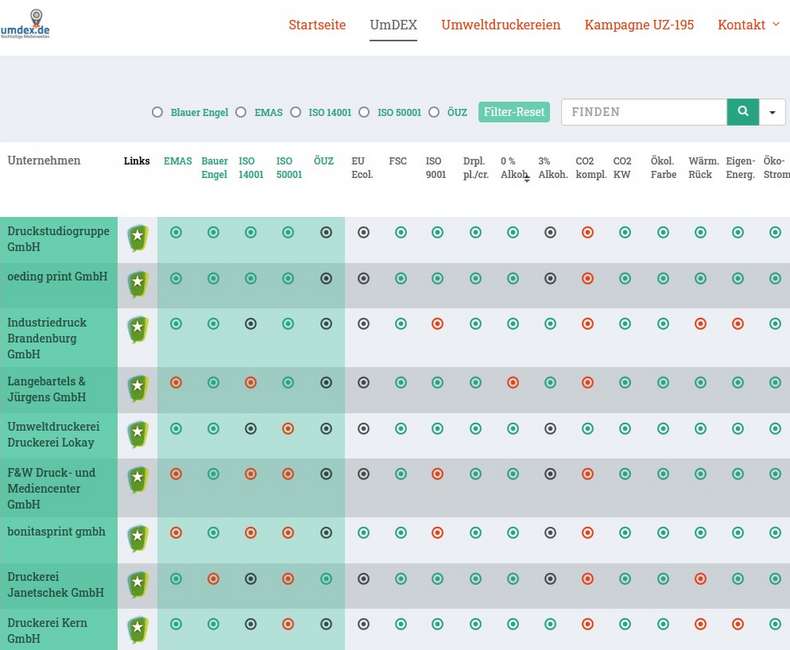Sort by Bauer Engel column header
This screenshot has height=650, width=790.
pos(215,168)
